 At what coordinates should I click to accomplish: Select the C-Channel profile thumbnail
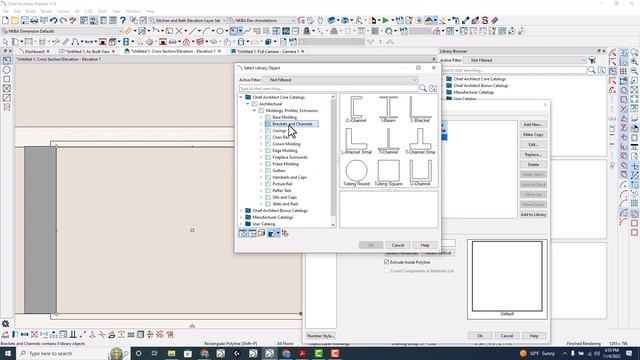pyautogui.click(x=356, y=109)
